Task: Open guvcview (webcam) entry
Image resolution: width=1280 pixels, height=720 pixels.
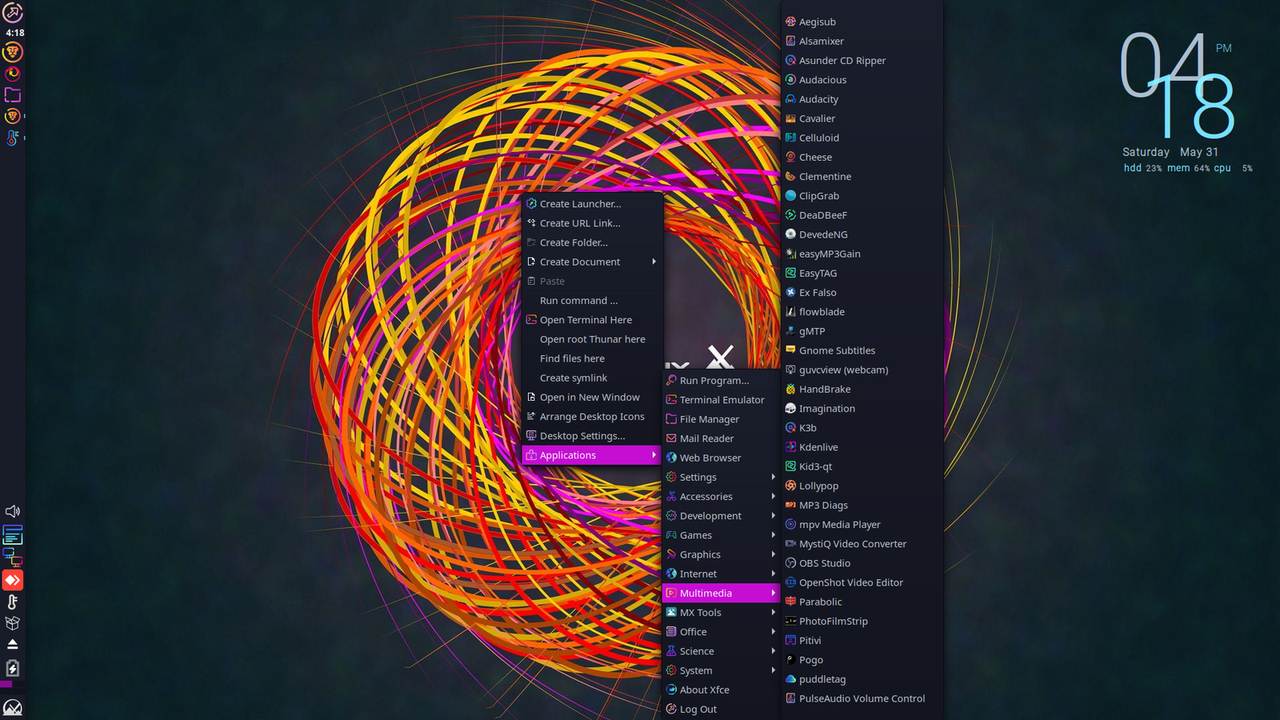Action: (862, 370)
